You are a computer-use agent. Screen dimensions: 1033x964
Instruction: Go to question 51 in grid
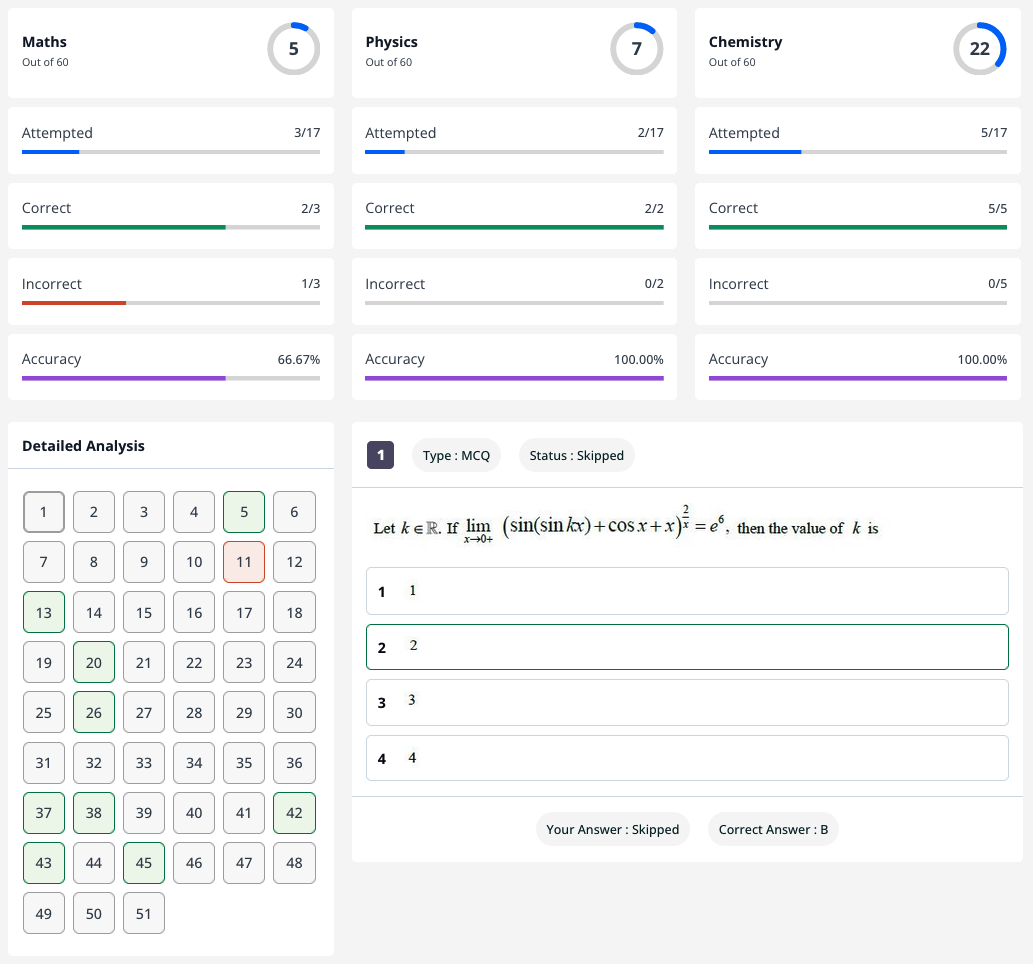coord(144,913)
